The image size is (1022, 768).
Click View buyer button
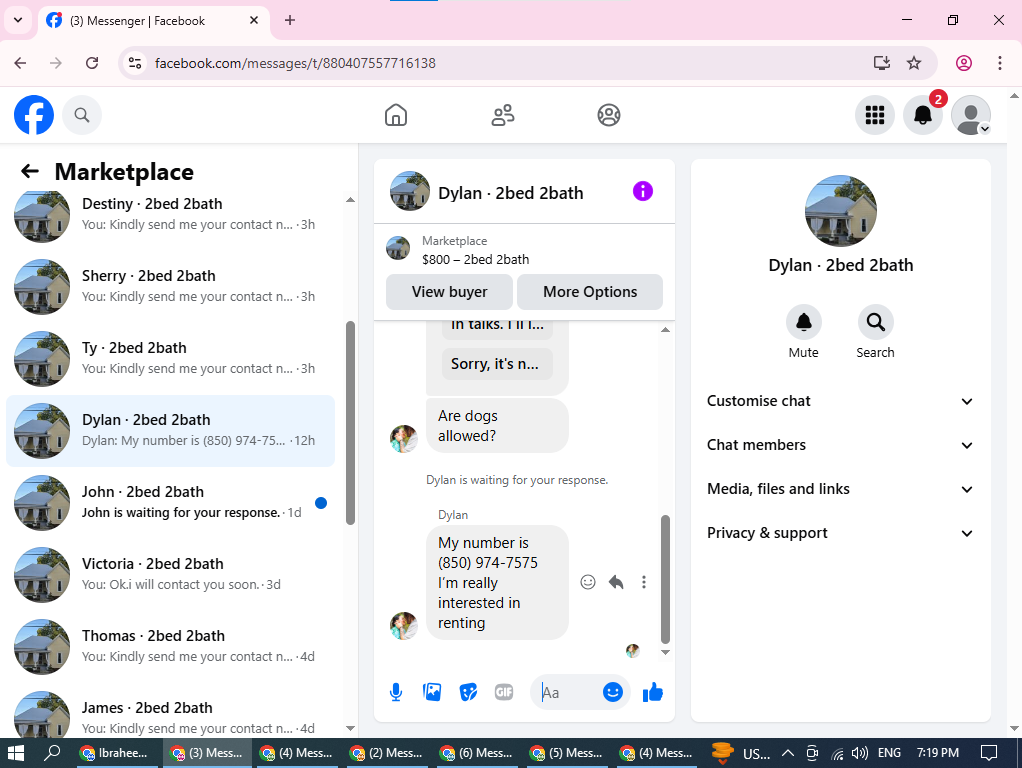click(x=449, y=291)
